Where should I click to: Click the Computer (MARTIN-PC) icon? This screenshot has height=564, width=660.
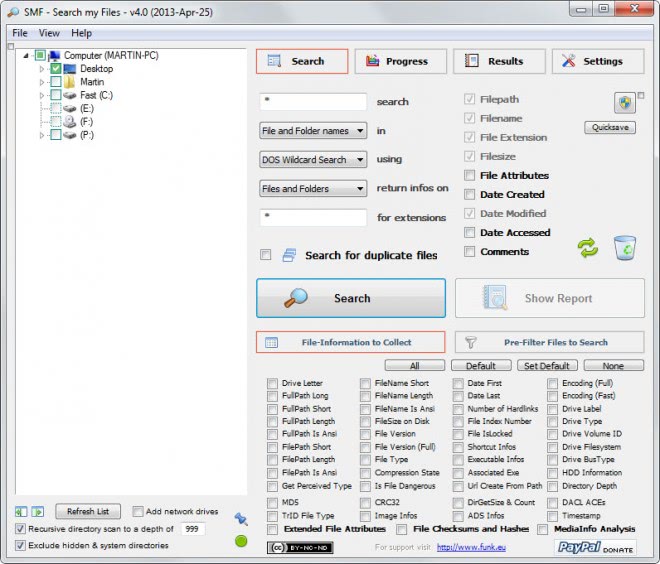[54, 56]
